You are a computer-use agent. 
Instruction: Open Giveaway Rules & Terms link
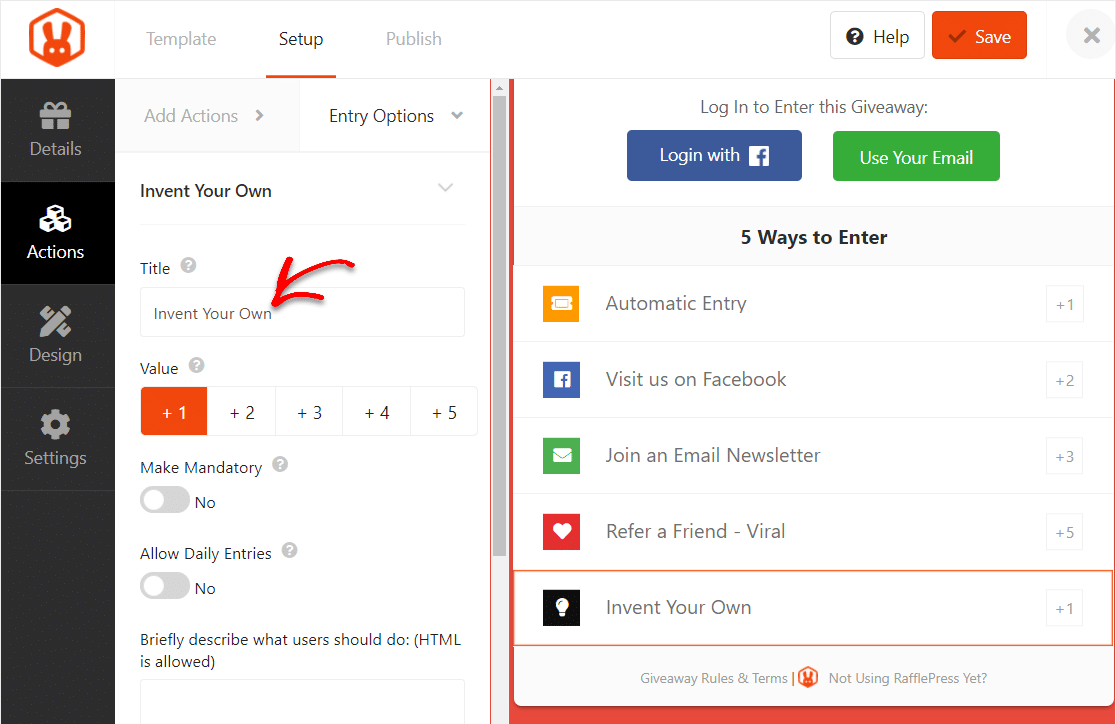(x=714, y=678)
